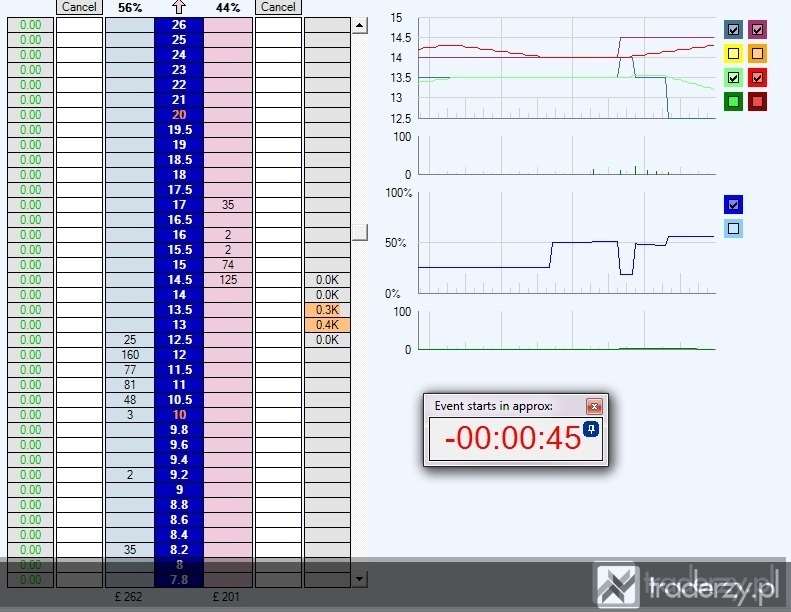The width and height of the screenshot is (791, 612).
Task: Click the back cell at price 14
Action: [x=130, y=295]
